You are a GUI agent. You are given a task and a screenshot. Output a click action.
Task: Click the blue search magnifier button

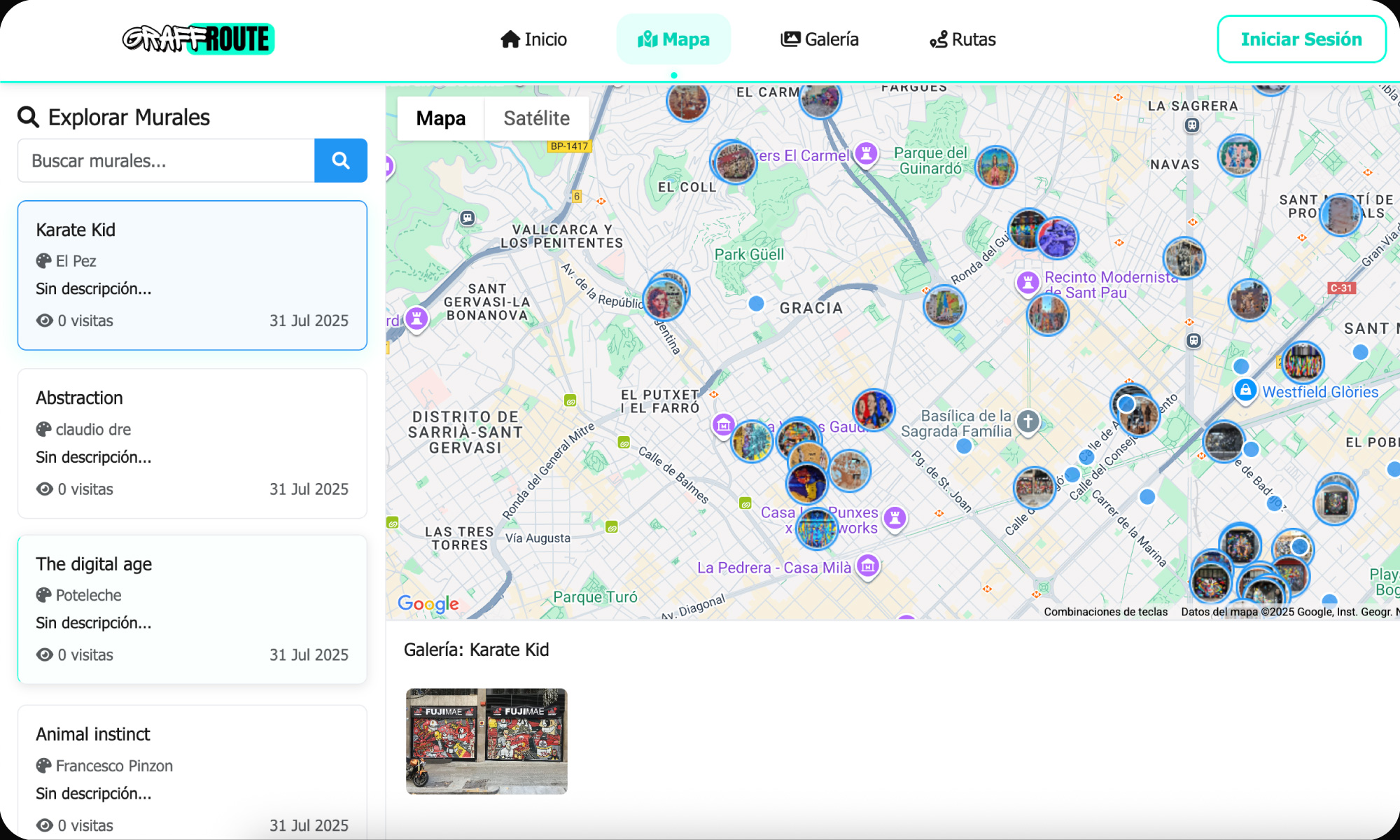tap(340, 160)
